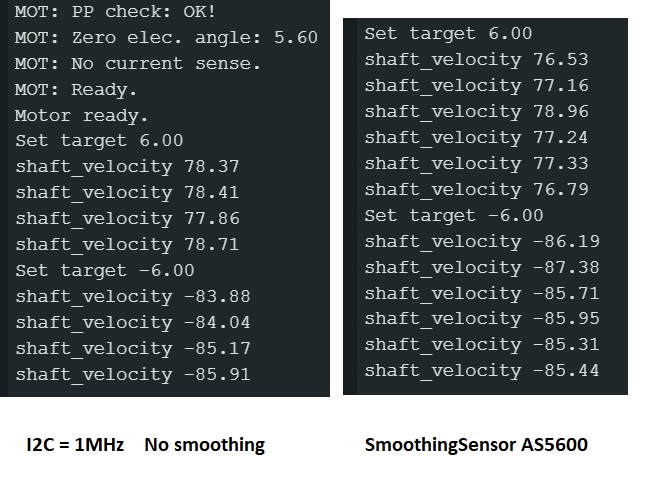Click 'Set target 6.00' in left terminal
Image resolution: width=646 pixels, height=497 pixels.
click(x=99, y=141)
